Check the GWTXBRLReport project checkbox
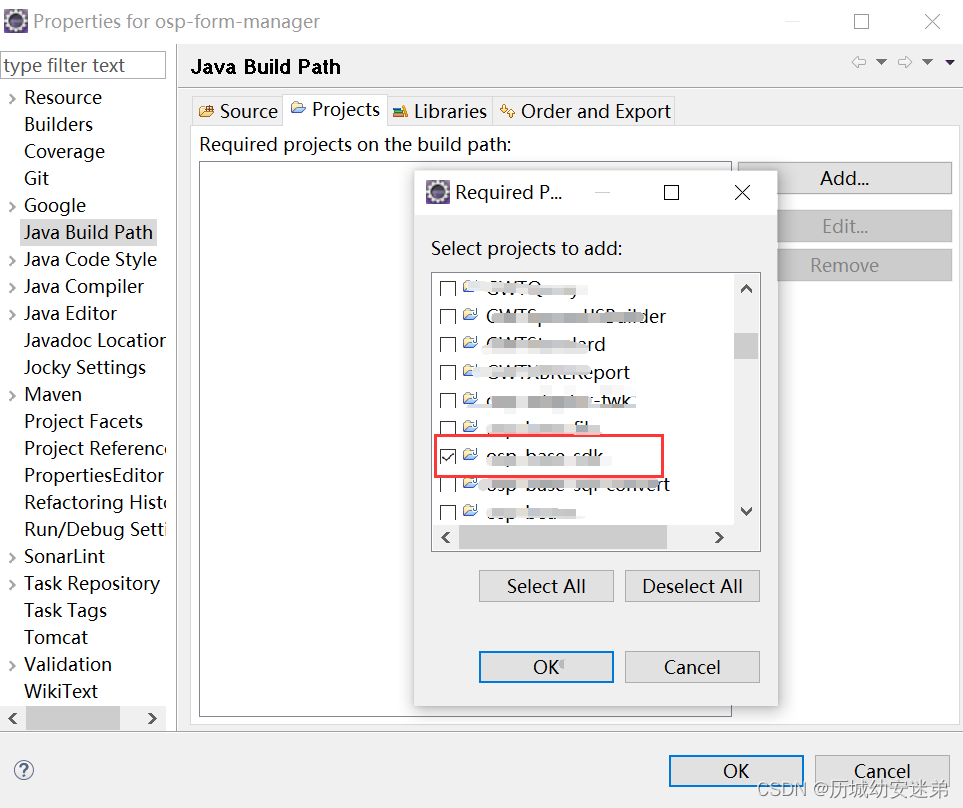Screen dimensions: 963x808 click(x=447, y=372)
